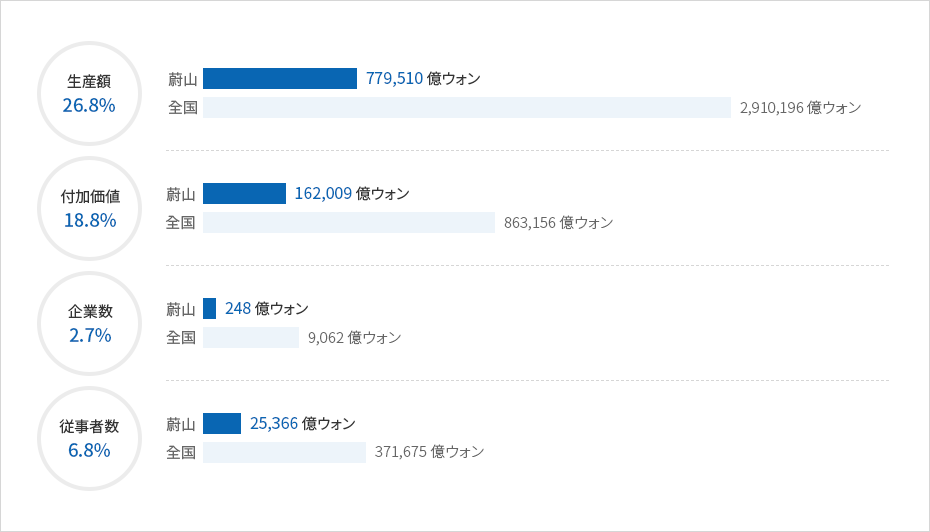This screenshot has width=930, height=532.
Task: Click the 2,910,196 億ウォン value
Action: coord(800,107)
